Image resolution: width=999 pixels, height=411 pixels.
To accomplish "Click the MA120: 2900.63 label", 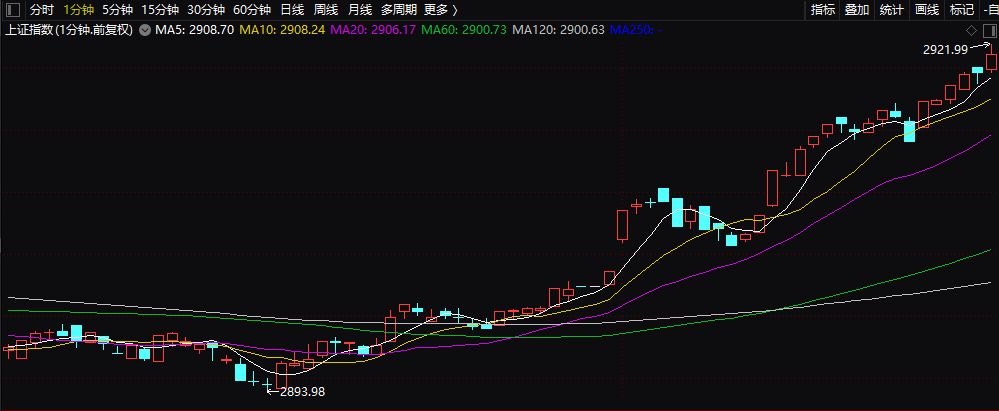I will click(x=559, y=29).
